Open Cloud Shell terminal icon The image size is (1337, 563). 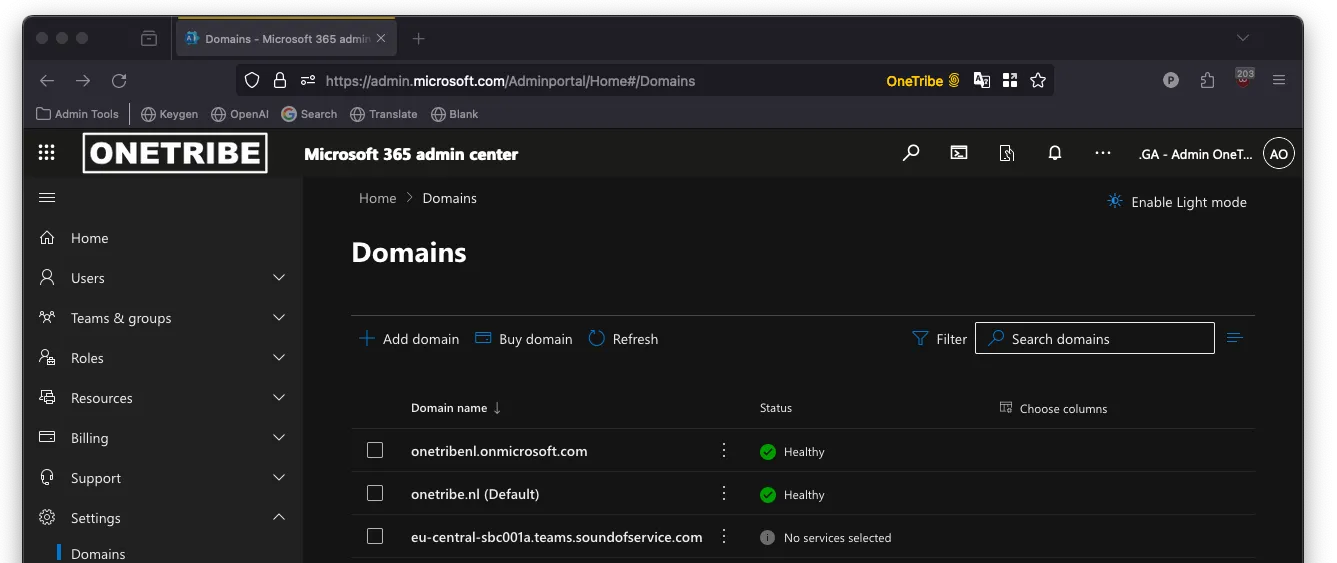[959, 153]
